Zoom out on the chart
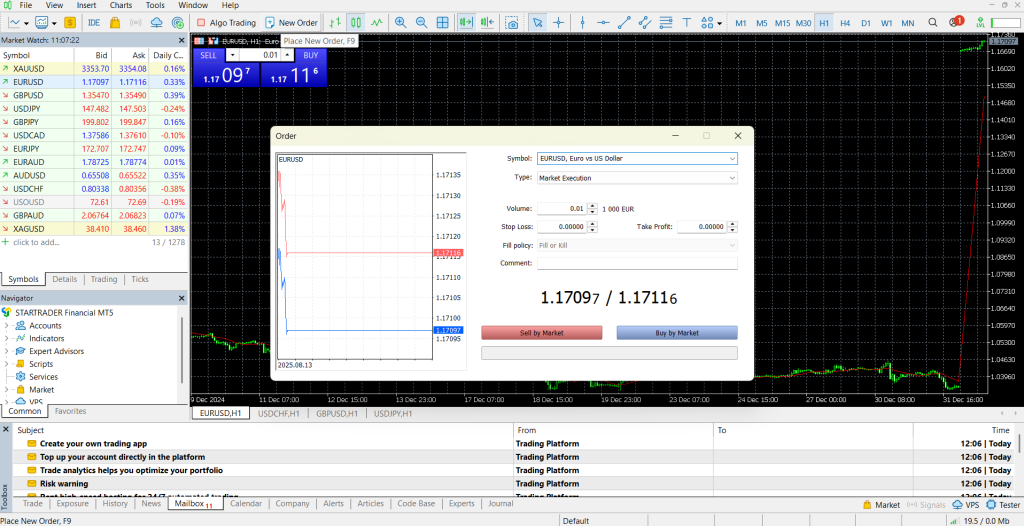1024x526 pixels. [421, 22]
